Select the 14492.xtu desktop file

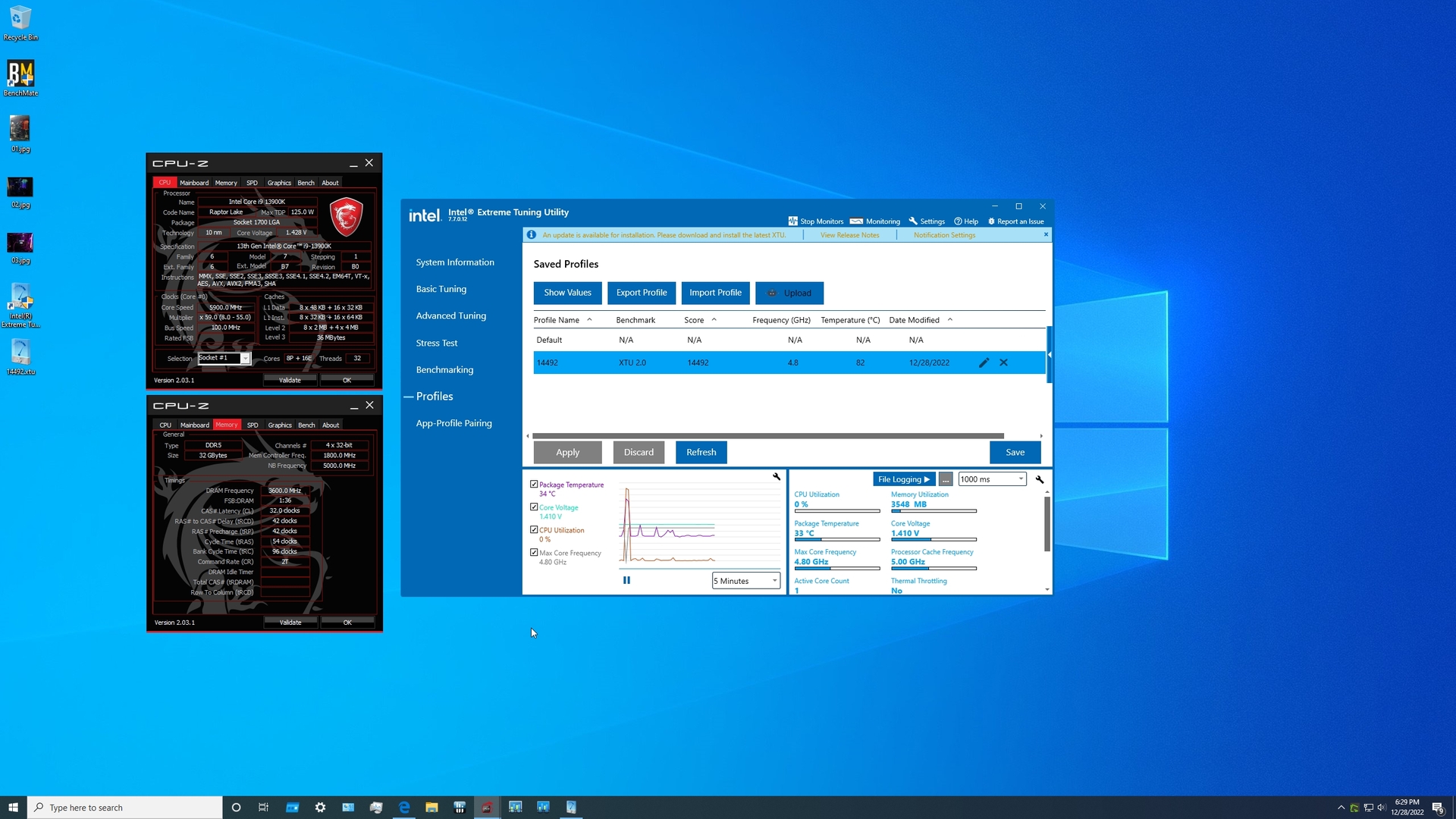click(20, 356)
